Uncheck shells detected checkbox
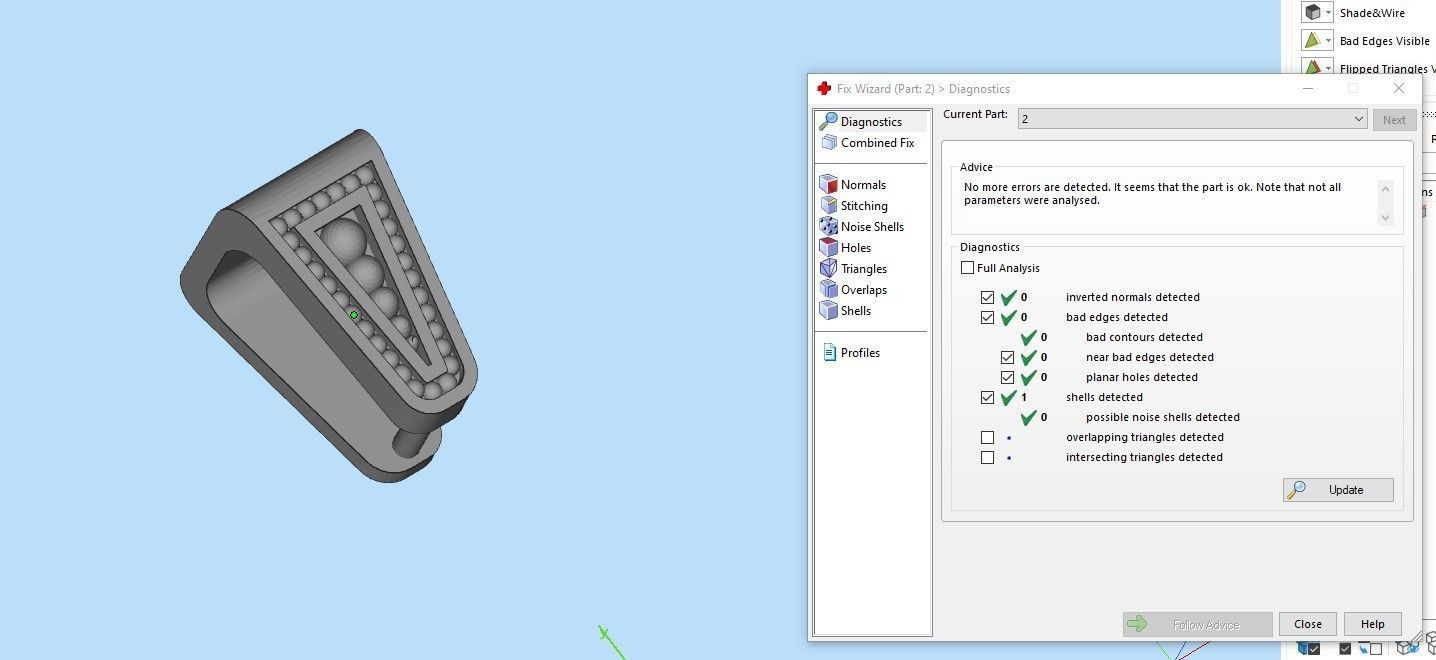This screenshot has width=1436, height=660. 988,398
